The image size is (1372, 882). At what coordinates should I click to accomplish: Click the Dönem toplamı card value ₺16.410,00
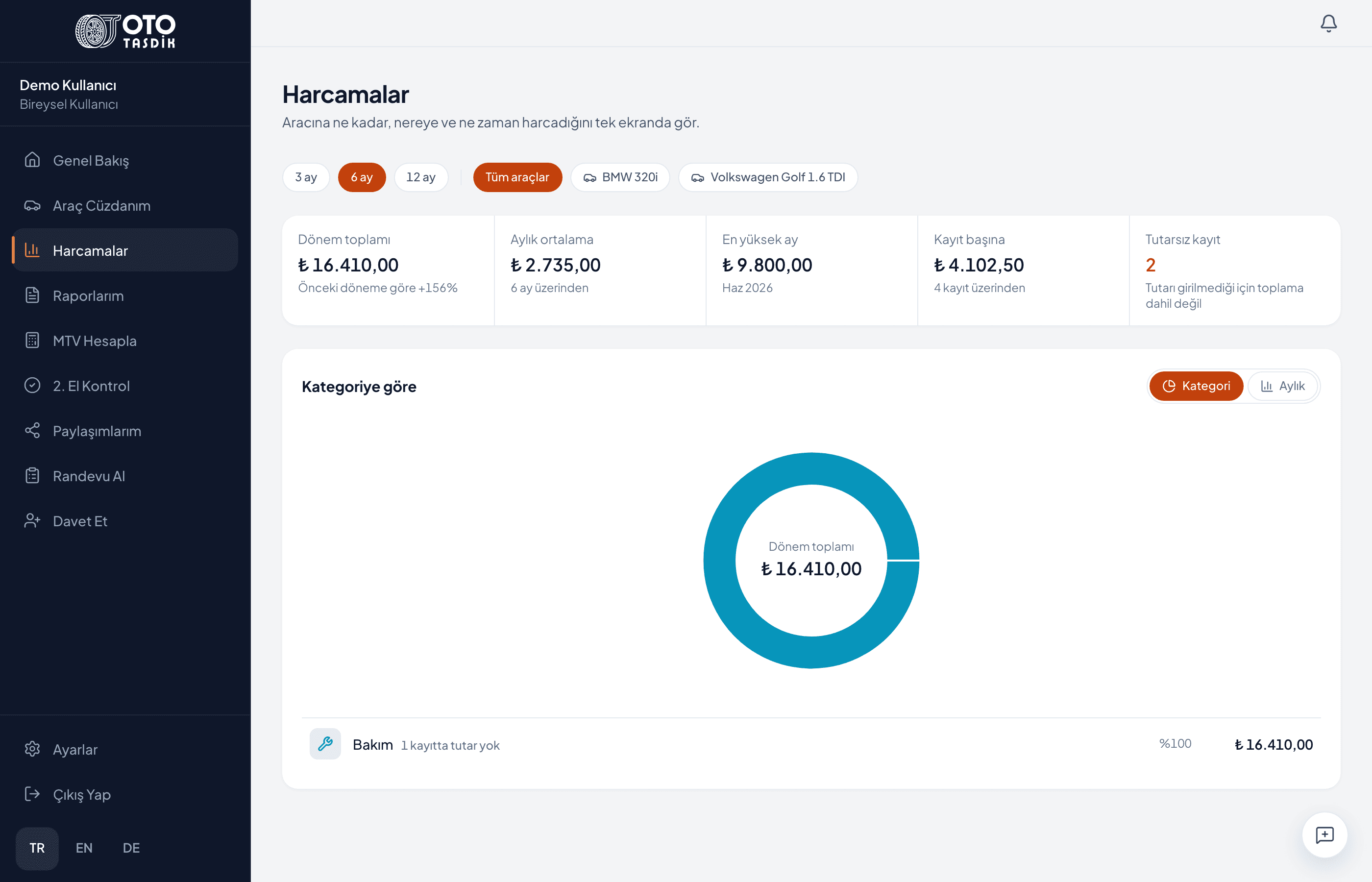tap(348, 265)
